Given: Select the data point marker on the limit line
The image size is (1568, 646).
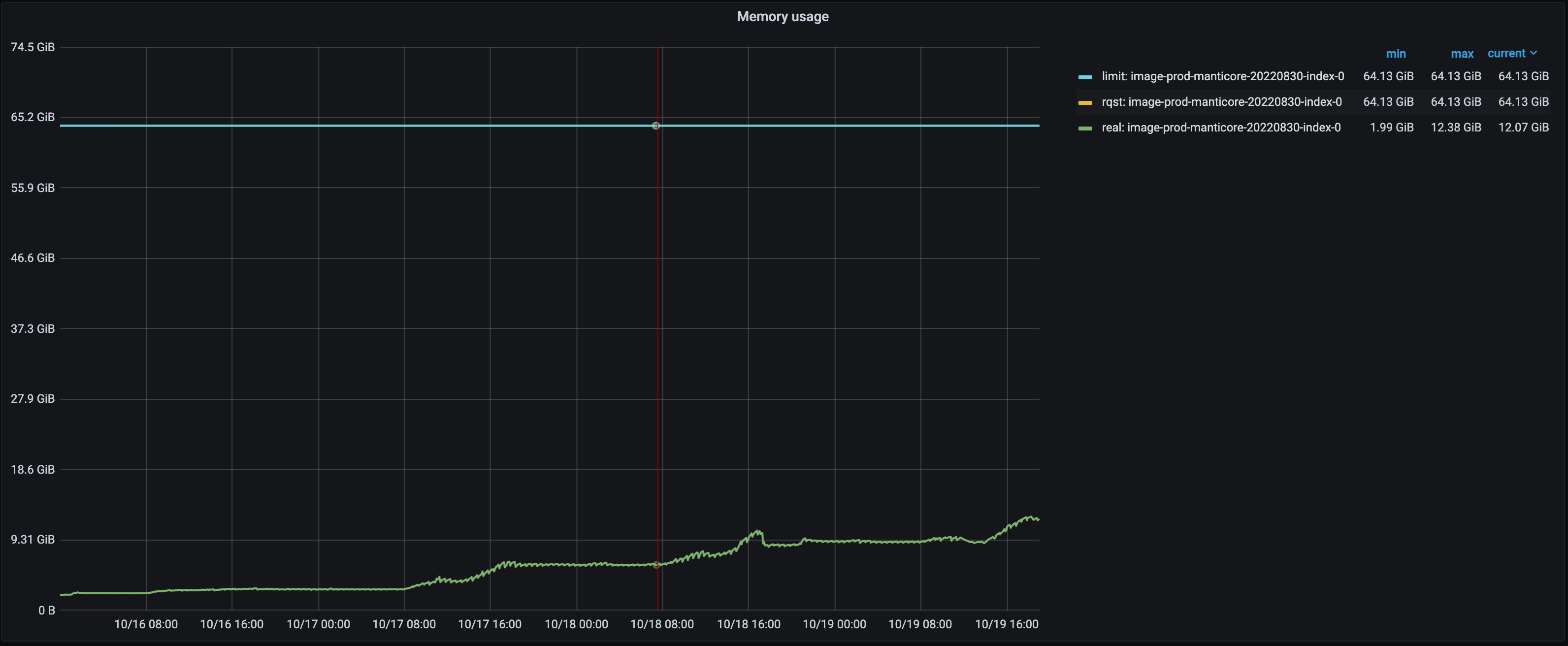Looking at the screenshot, I should pyautogui.click(x=655, y=126).
